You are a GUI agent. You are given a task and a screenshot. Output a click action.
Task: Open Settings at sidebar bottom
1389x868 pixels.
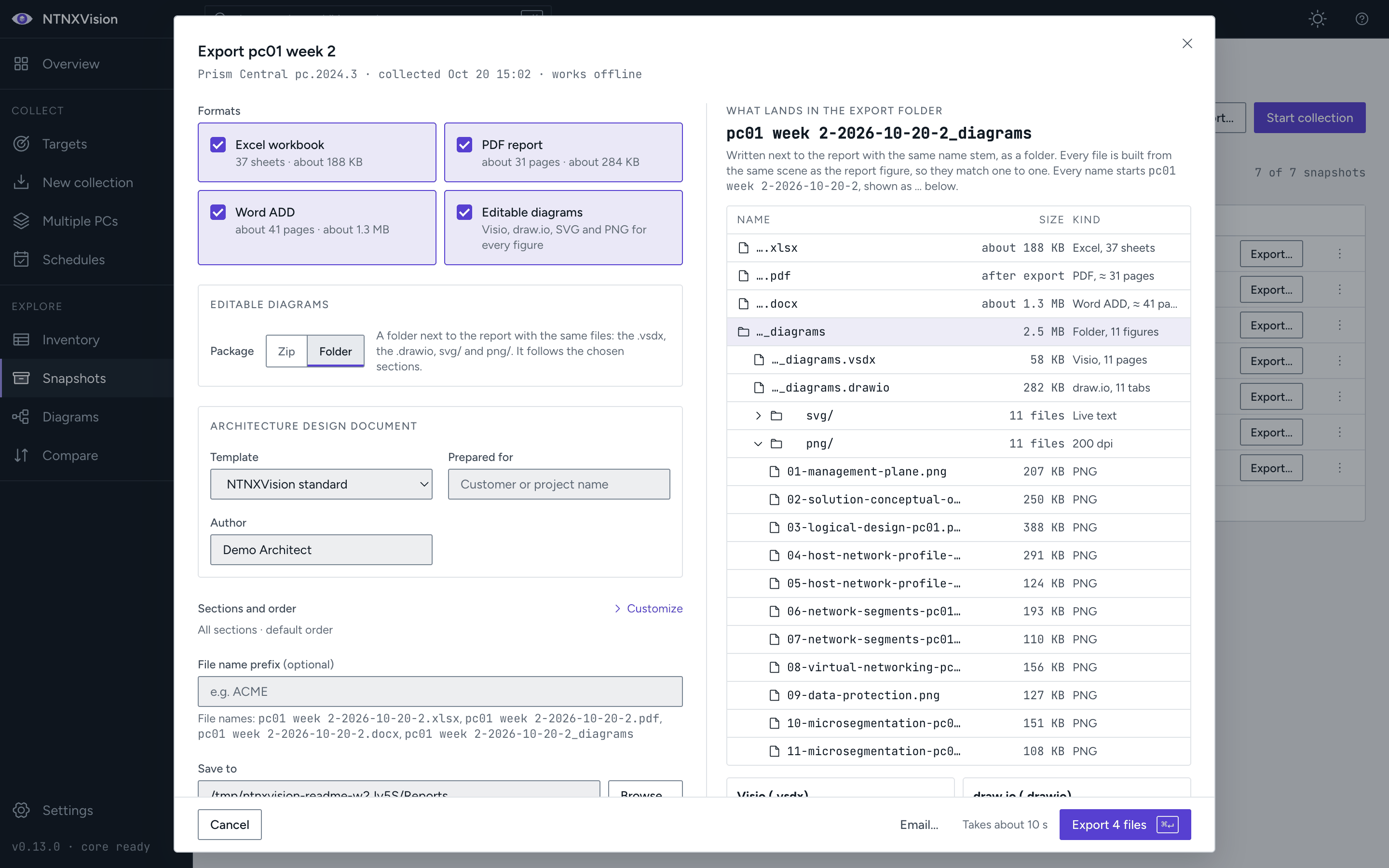click(87, 810)
